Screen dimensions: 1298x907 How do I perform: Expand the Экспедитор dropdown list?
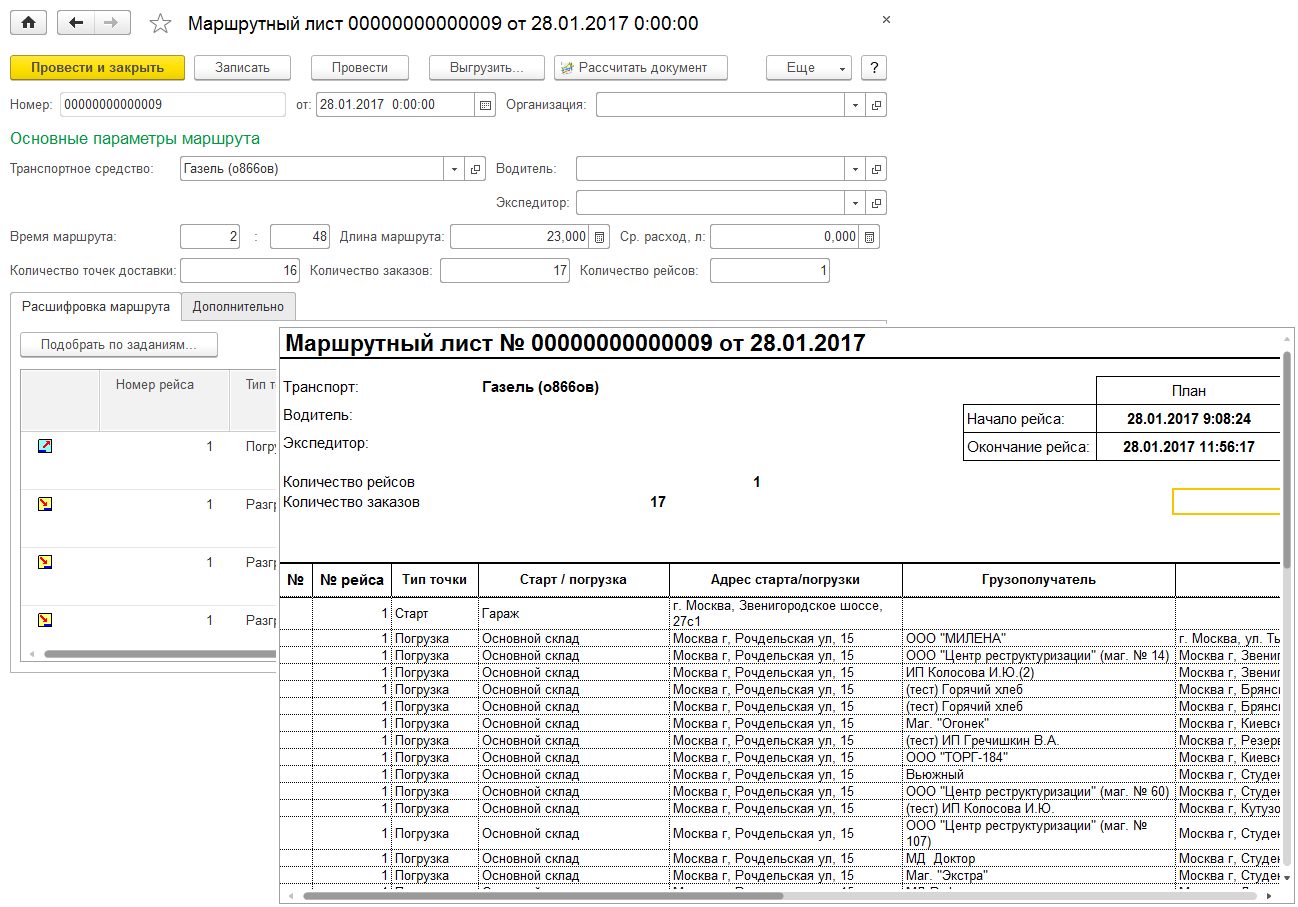point(855,203)
